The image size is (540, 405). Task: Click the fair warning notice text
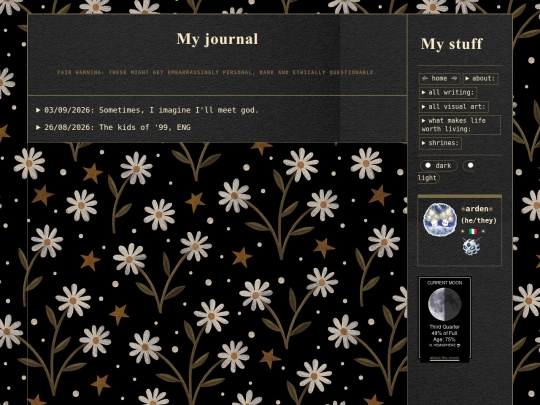(x=217, y=72)
